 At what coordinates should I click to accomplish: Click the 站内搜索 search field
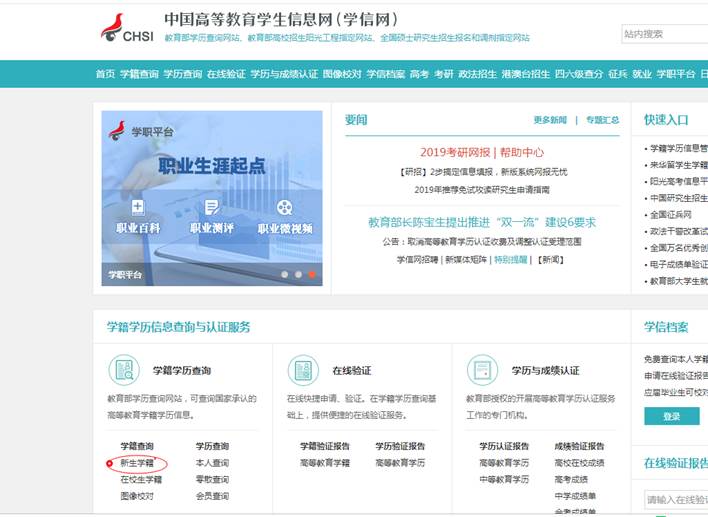tap(664, 34)
